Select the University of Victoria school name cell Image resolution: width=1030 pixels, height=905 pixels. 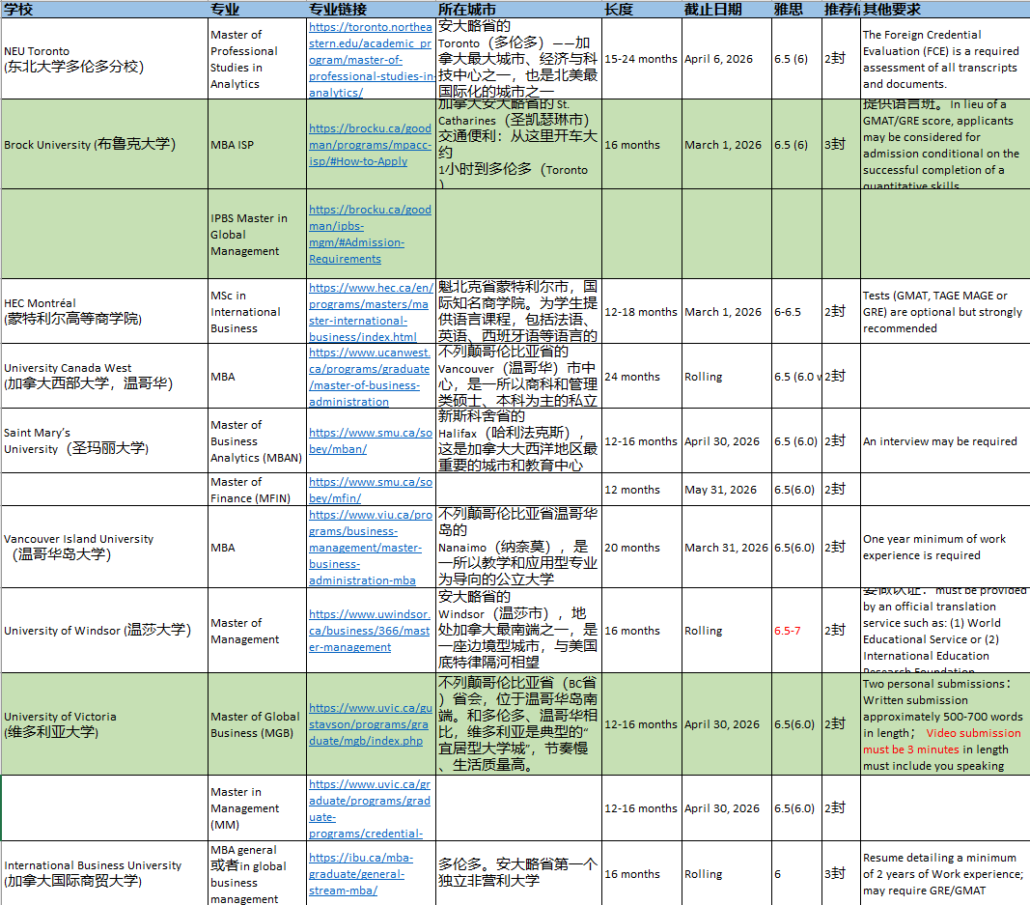click(x=103, y=724)
